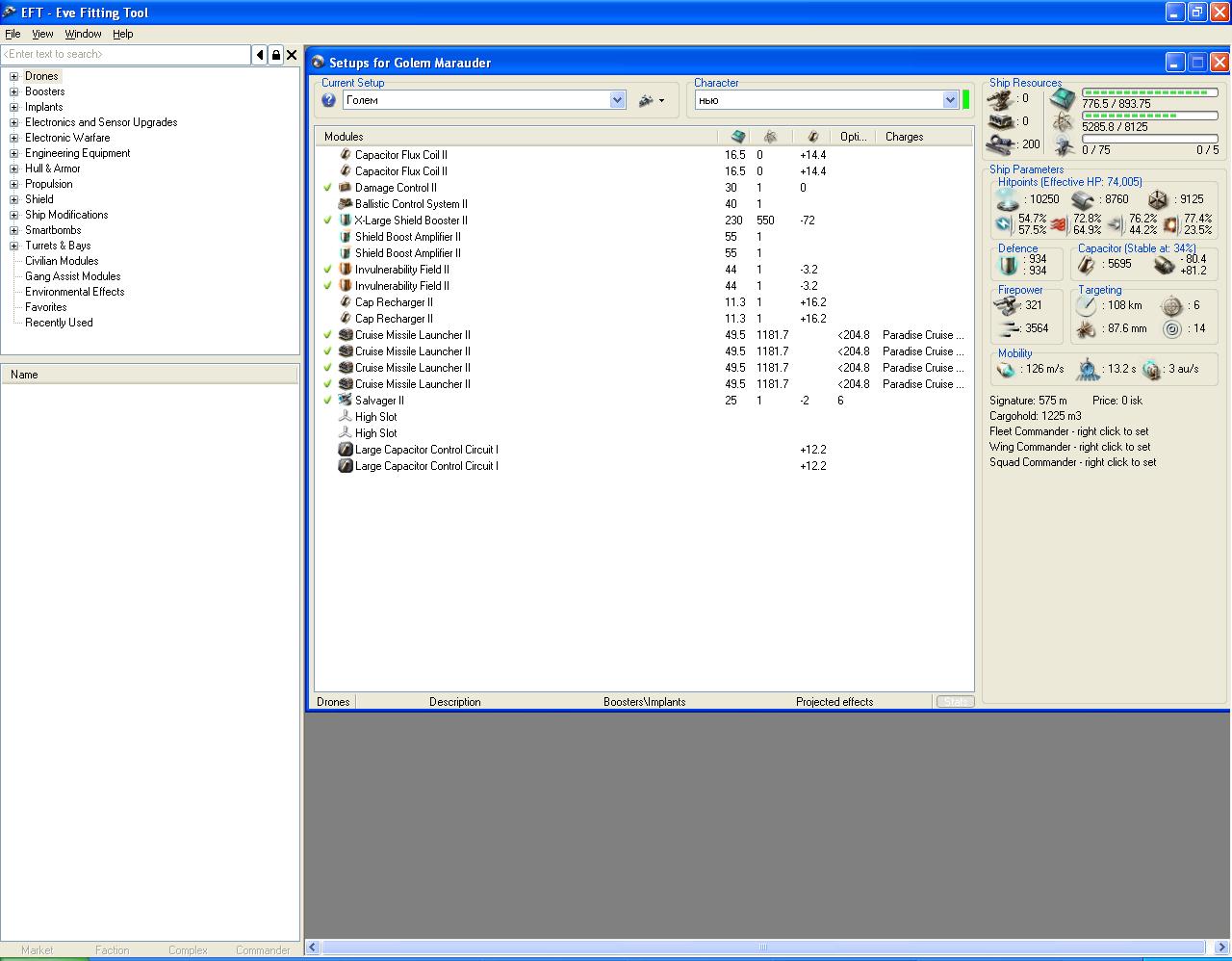Expand the Electronic Warfare tree node

coord(14,138)
